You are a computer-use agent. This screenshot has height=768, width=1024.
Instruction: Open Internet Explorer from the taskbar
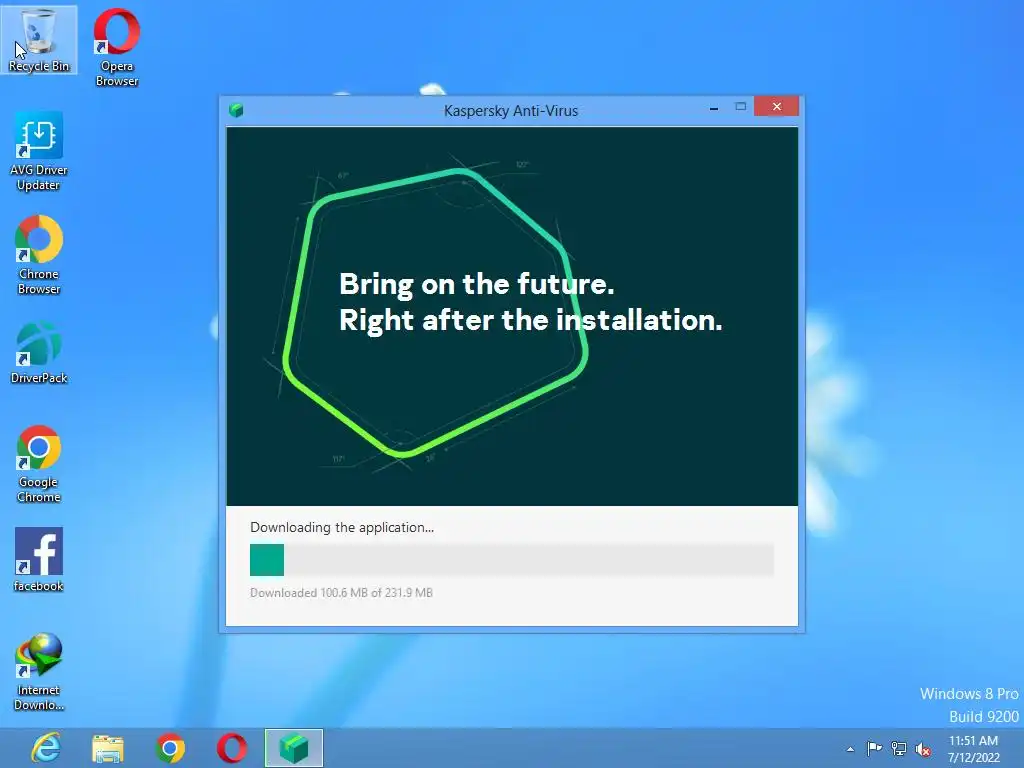46,748
